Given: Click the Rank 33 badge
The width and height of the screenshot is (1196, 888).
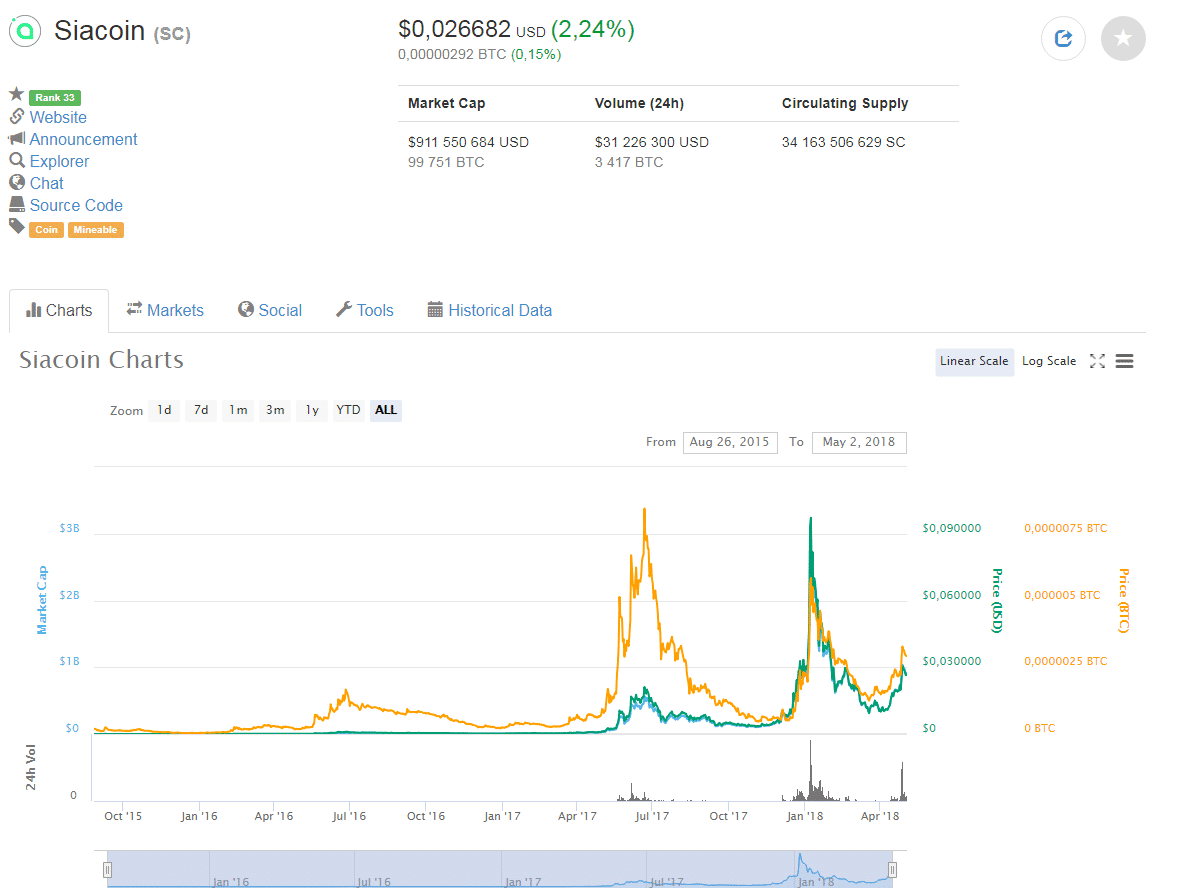Looking at the screenshot, I should pyautogui.click(x=55, y=98).
